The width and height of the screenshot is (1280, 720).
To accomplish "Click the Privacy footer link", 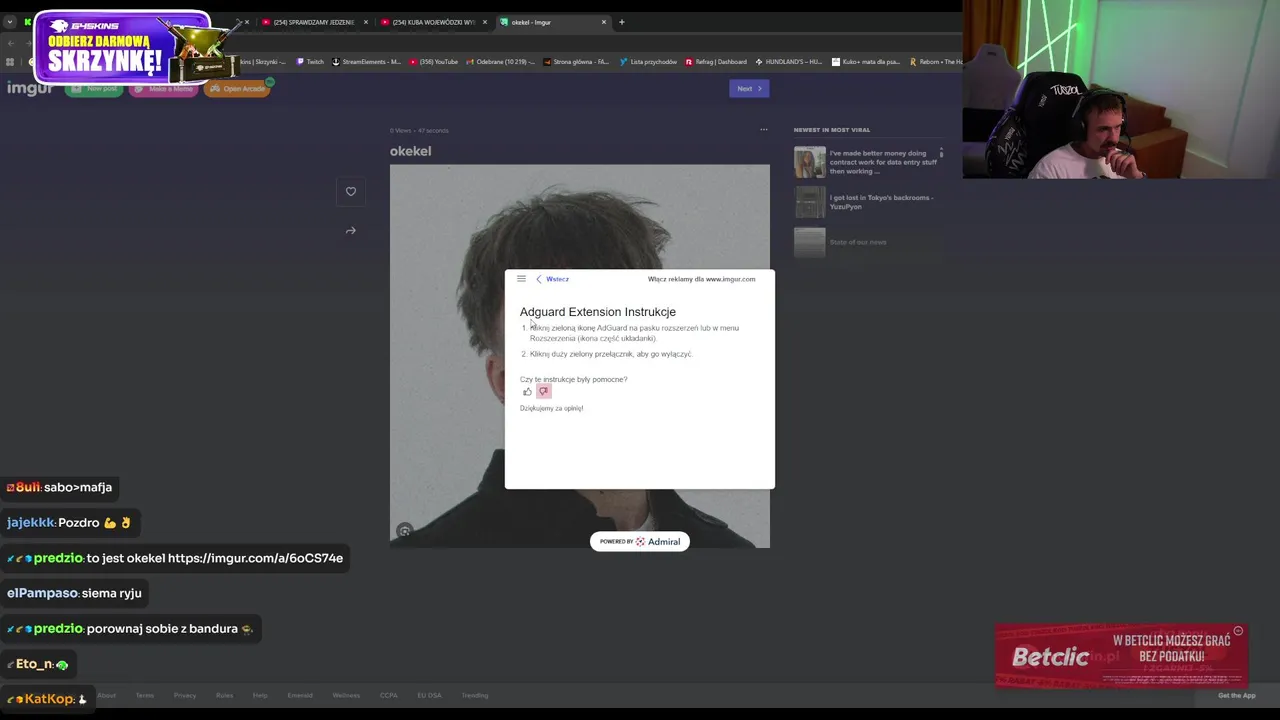I will pos(185,695).
